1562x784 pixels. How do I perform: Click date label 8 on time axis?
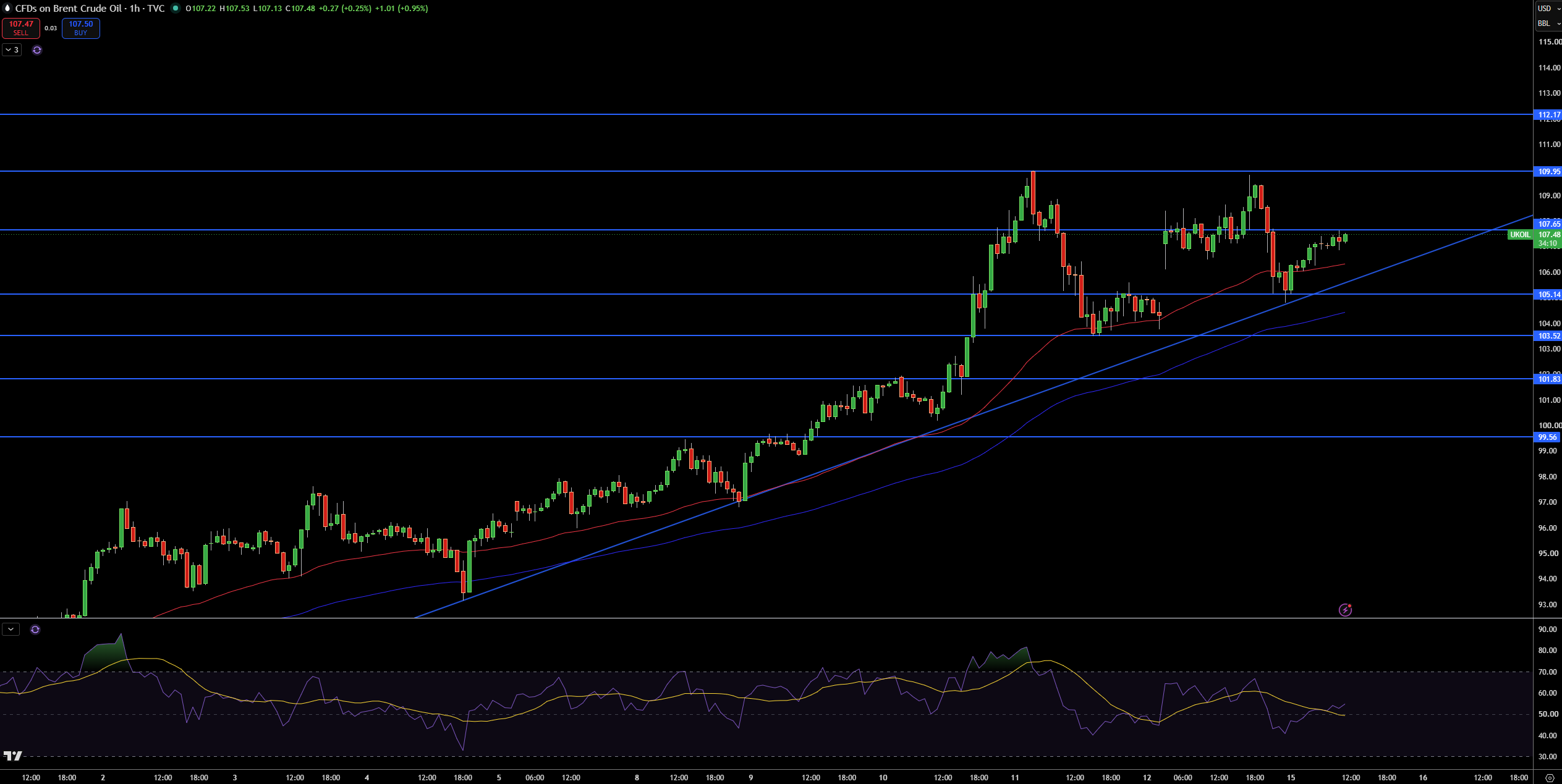(637, 777)
